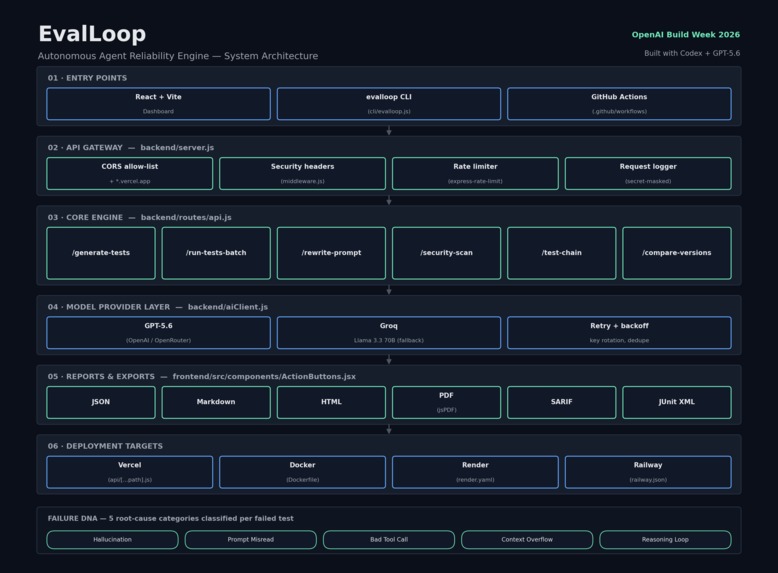Select the Hallucination category pill
This screenshot has height=573, width=778.
(113, 540)
